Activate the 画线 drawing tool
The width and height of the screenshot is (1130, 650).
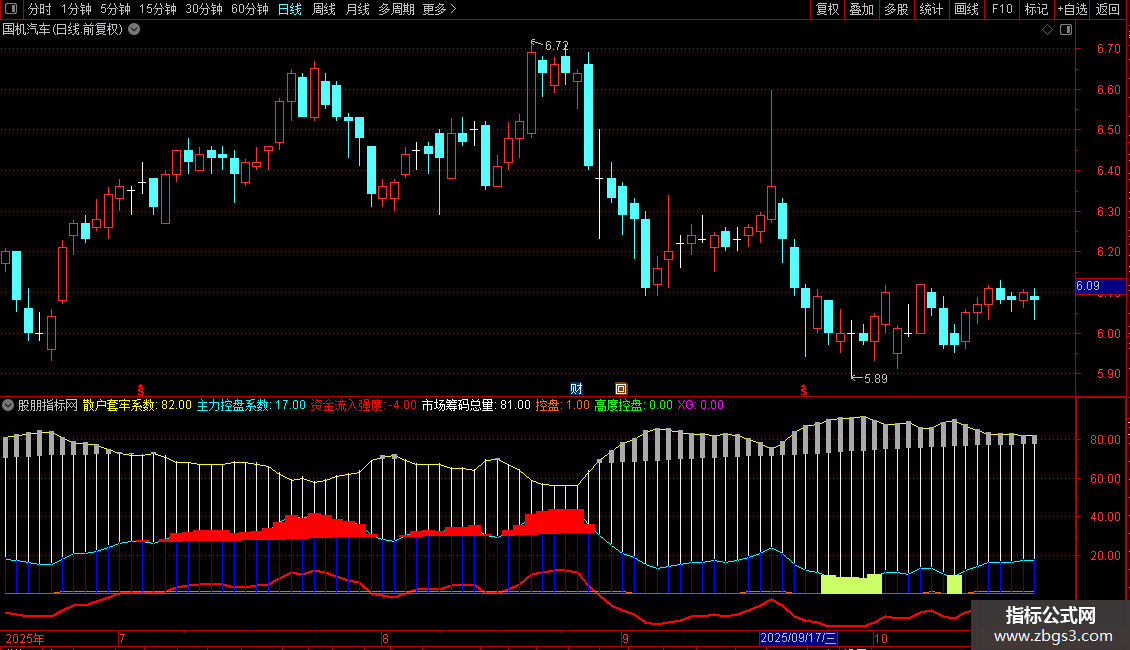coord(966,9)
